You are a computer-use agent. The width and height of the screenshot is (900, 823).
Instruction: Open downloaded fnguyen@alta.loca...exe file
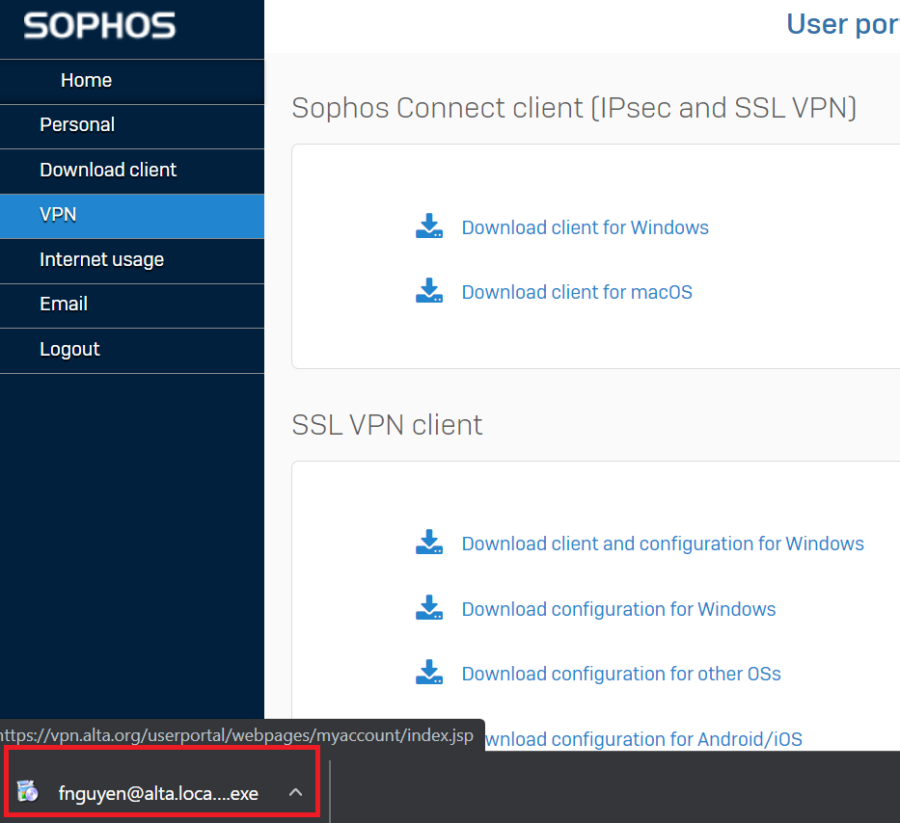(158, 794)
